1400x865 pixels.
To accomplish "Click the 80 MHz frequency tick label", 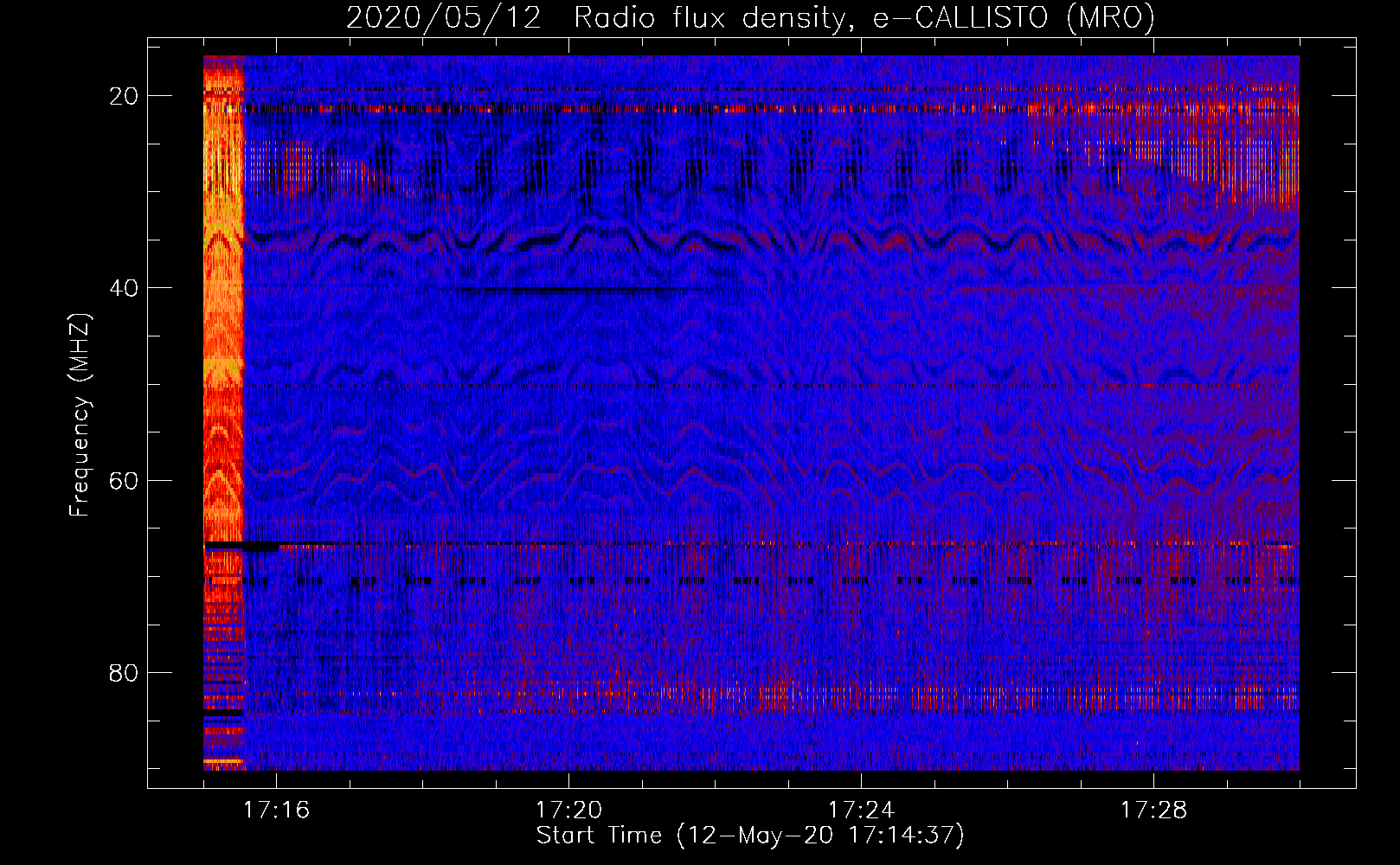I will coord(124,672).
